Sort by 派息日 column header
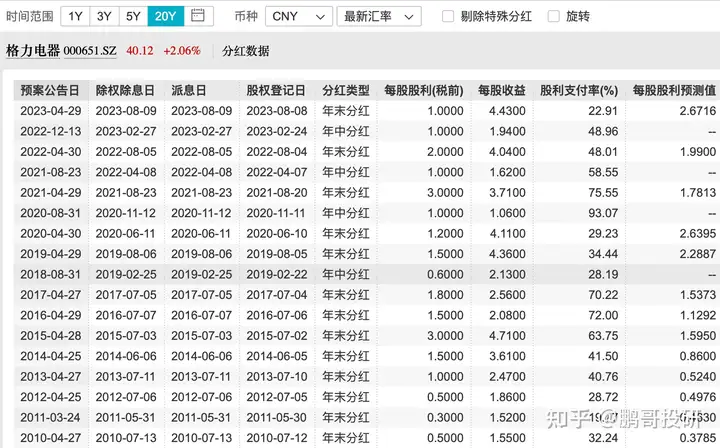The height and width of the screenshot is (448, 720). [189, 90]
